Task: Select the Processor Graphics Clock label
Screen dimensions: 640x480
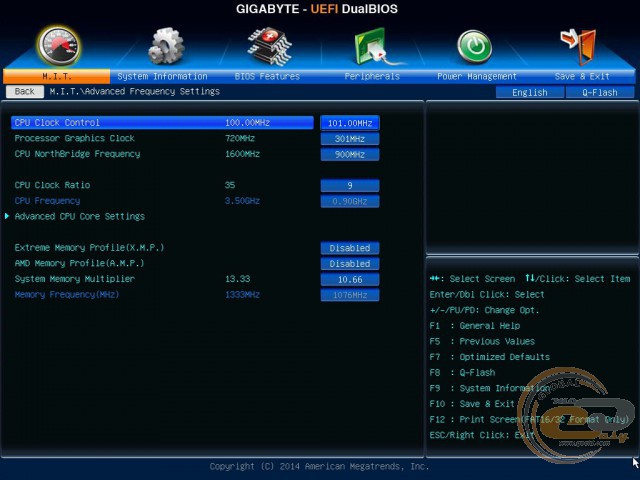Action: (x=75, y=138)
